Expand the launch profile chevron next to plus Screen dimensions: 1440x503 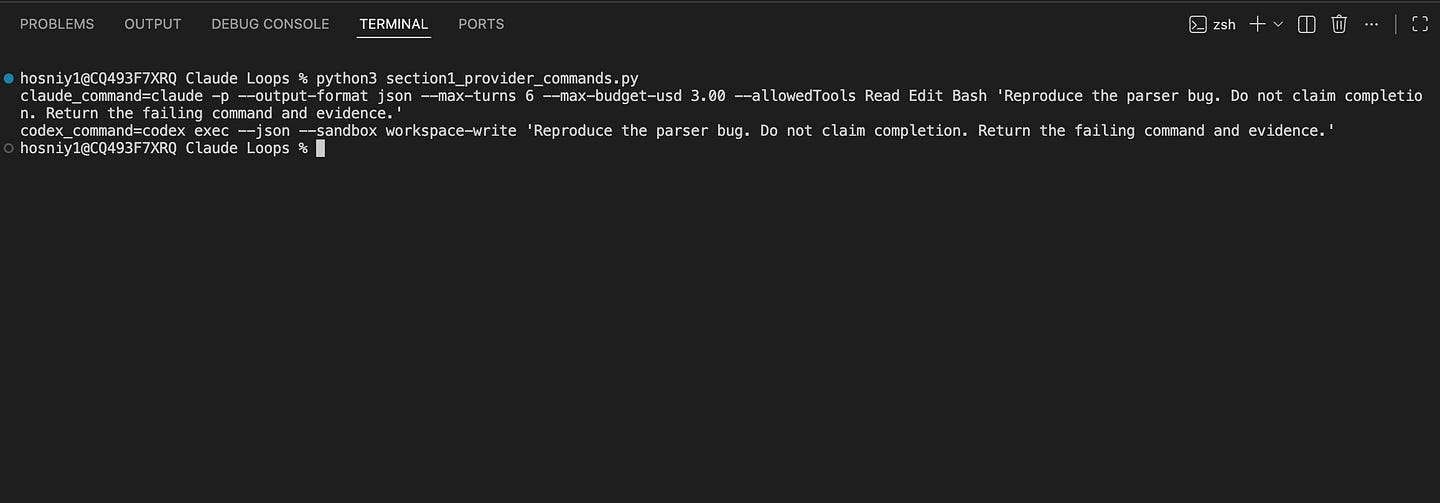point(1278,24)
